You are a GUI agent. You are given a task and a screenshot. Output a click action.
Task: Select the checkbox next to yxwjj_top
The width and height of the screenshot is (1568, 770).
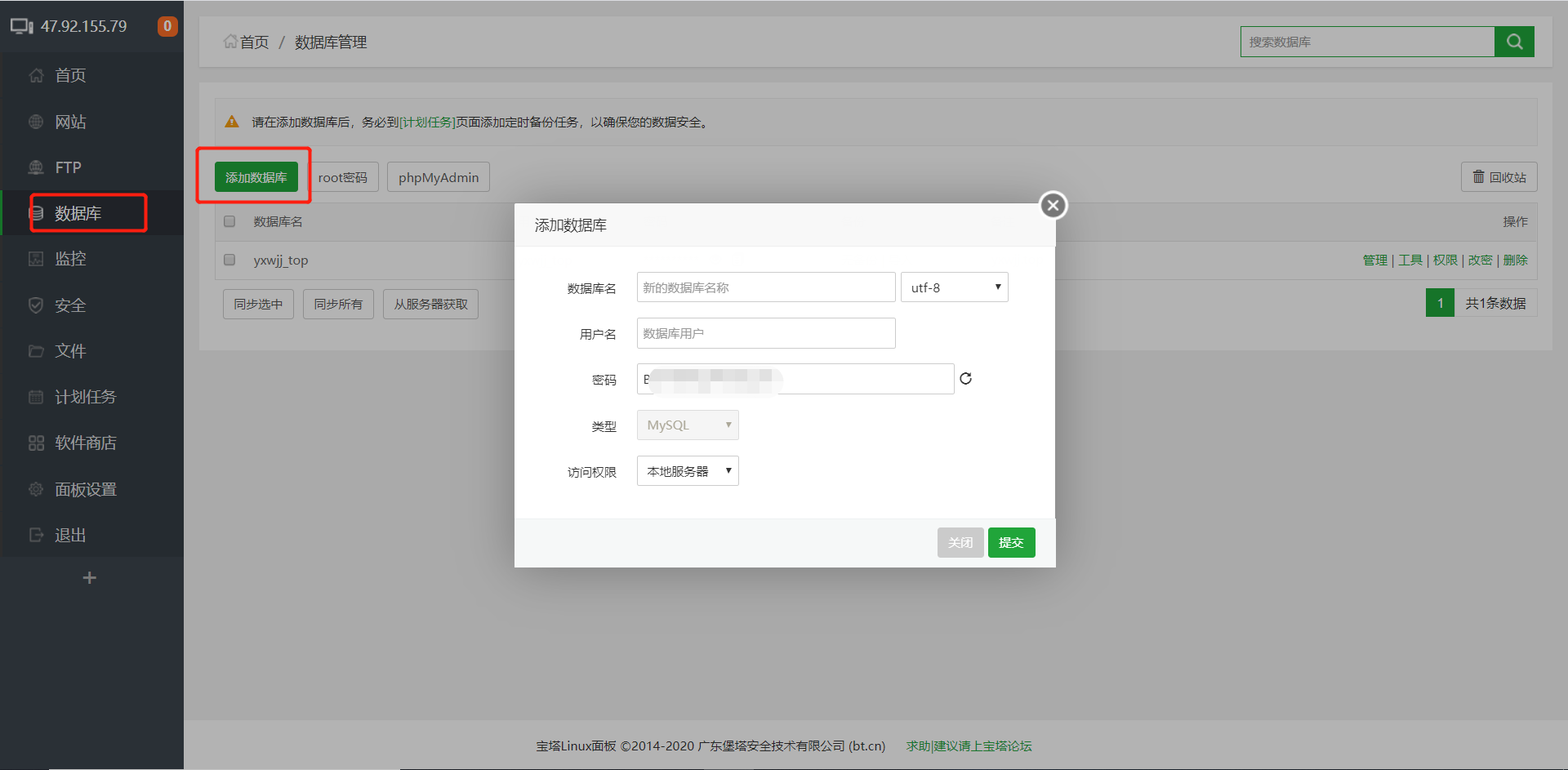point(229,260)
